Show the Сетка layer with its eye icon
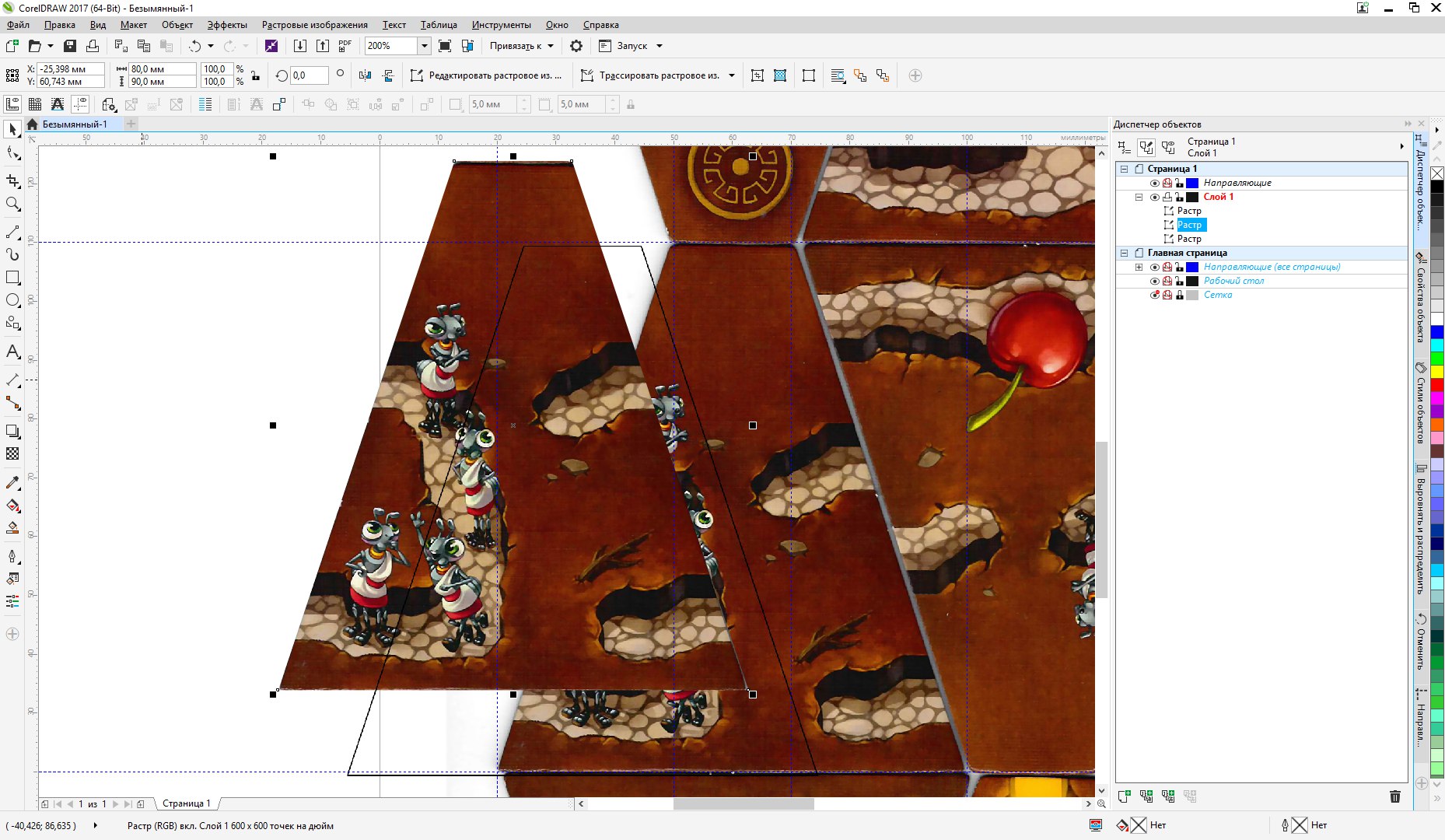1445x840 pixels. tap(1155, 296)
